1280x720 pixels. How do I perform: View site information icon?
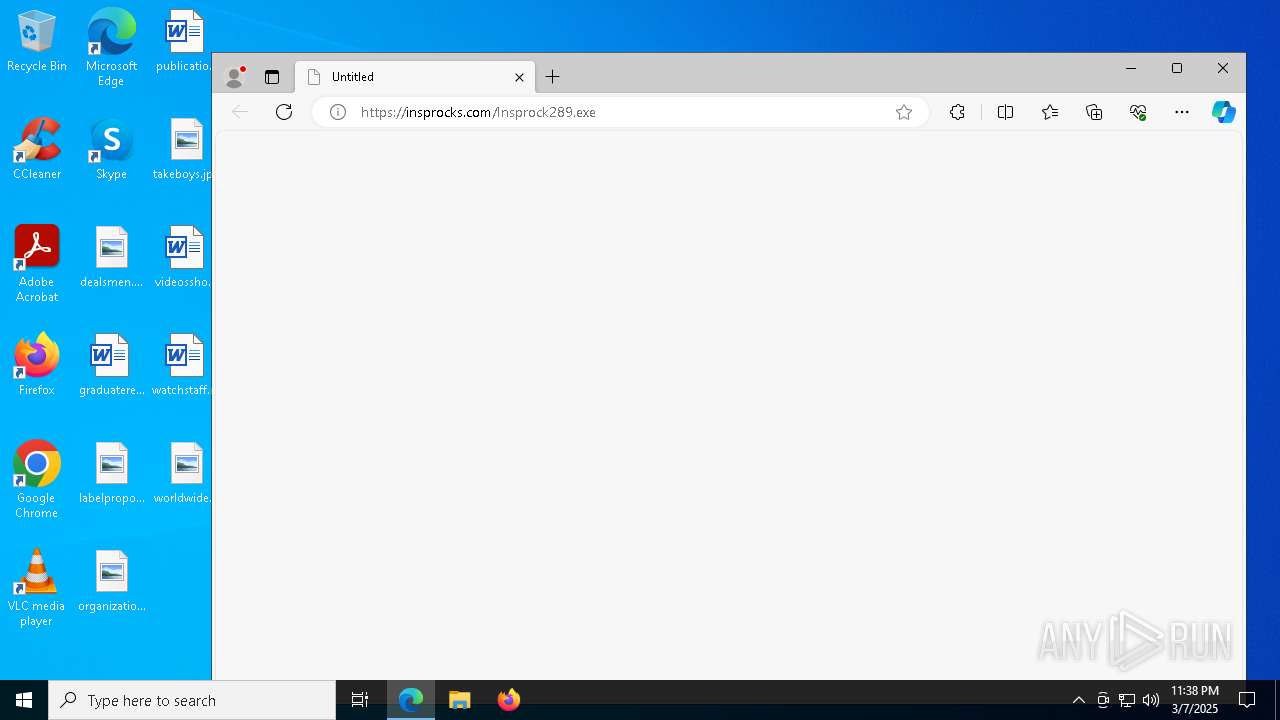coord(338,112)
